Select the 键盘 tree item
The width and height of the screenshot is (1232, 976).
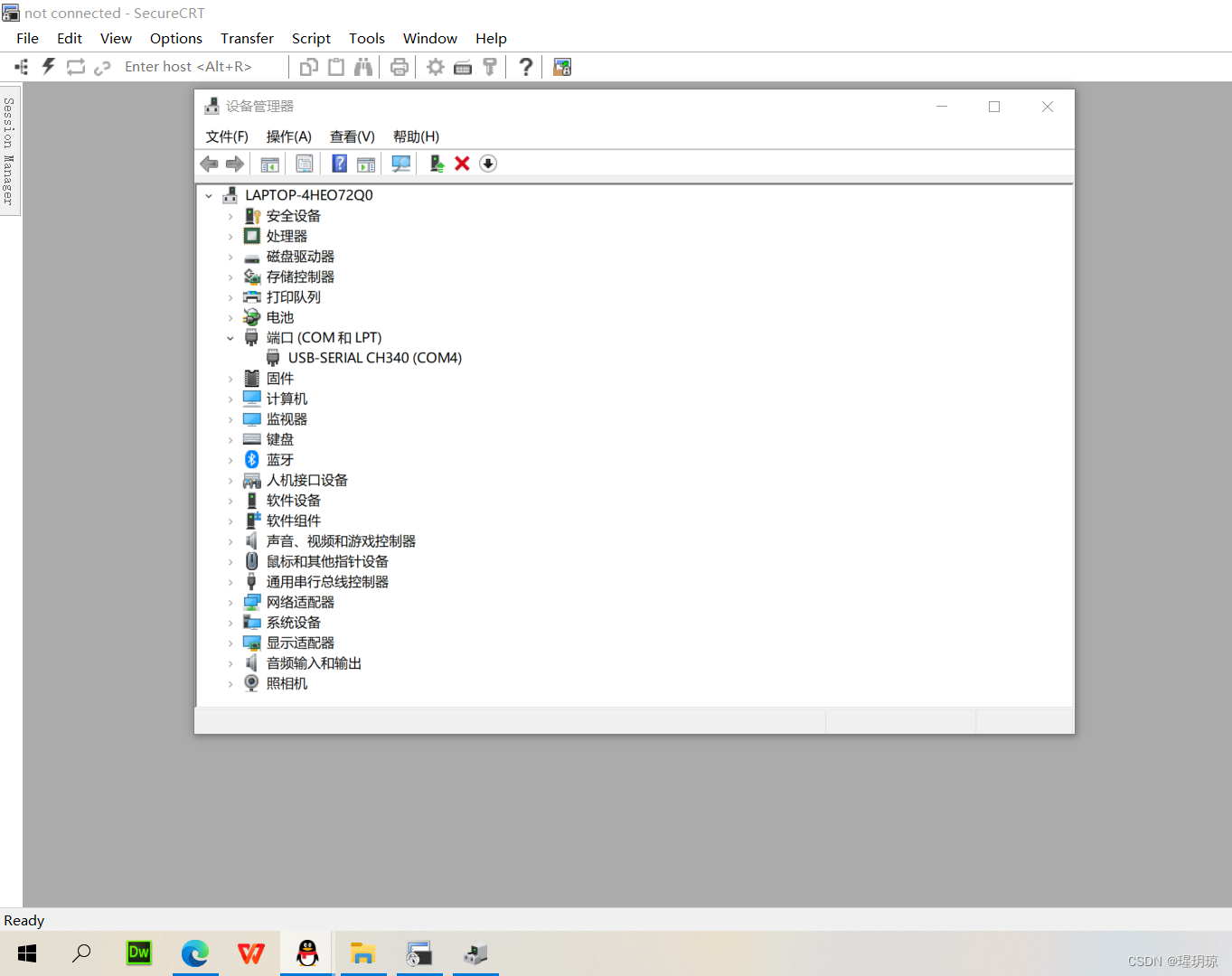click(x=280, y=440)
